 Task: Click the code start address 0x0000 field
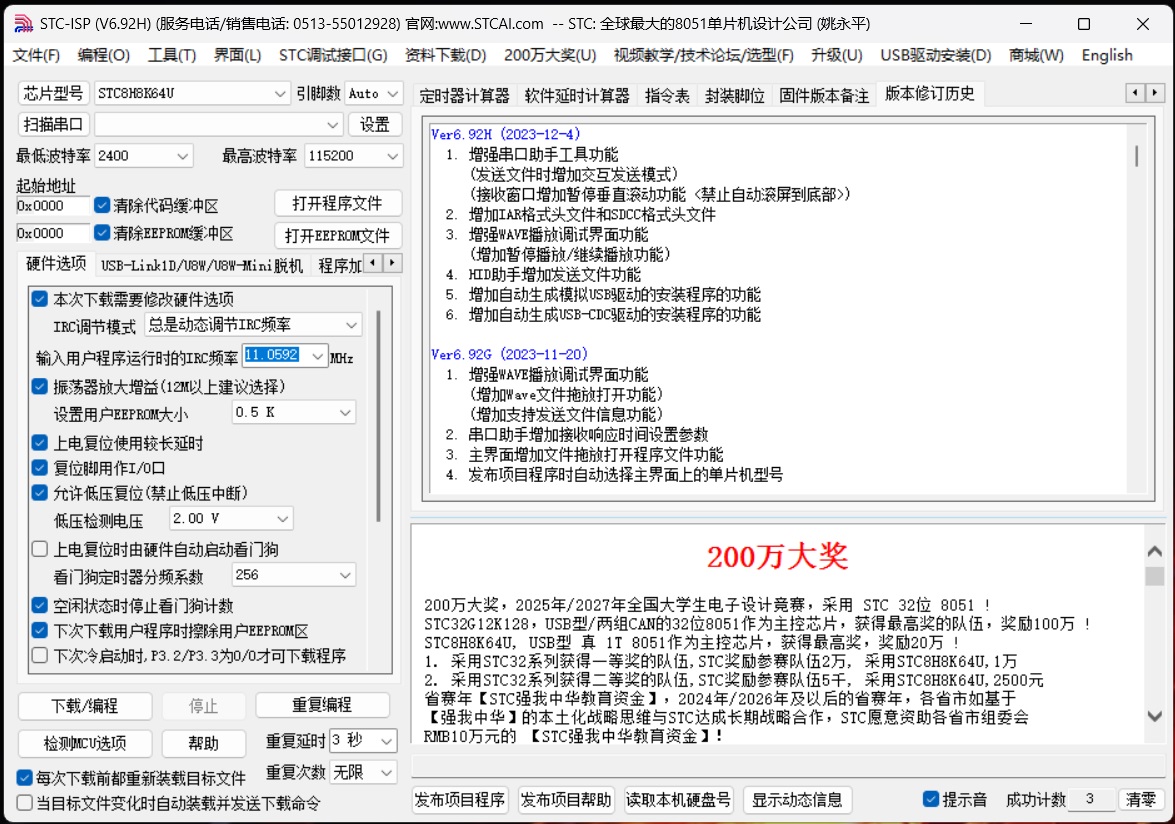click(52, 205)
